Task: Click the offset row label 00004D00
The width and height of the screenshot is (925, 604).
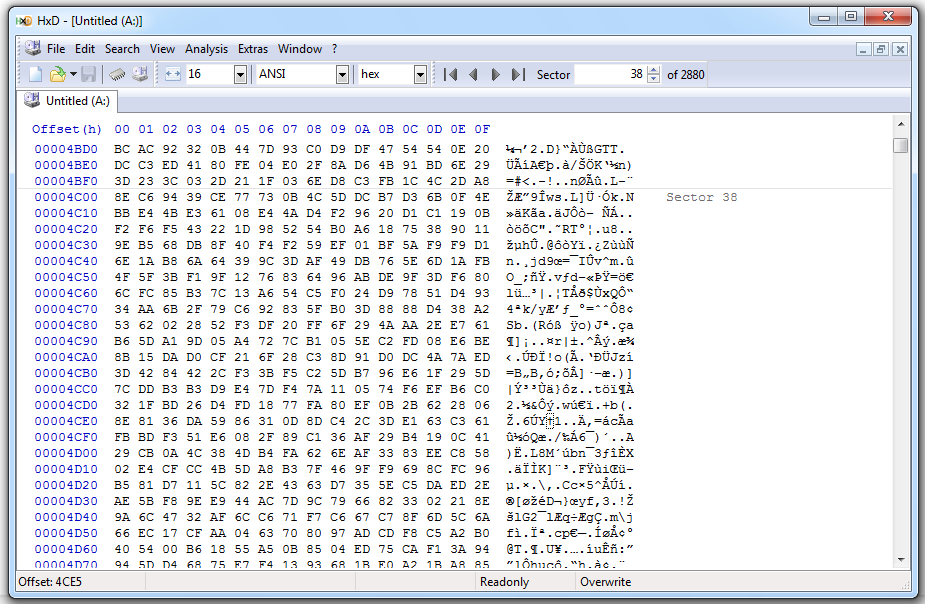Action: (66, 453)
